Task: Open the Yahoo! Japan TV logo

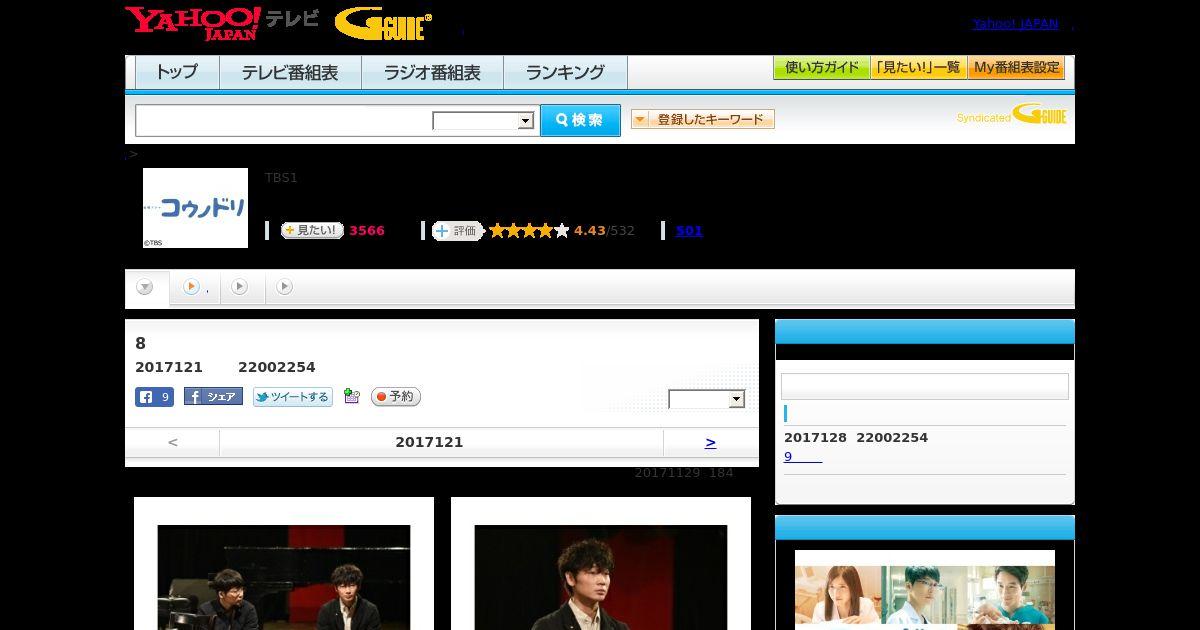Action: point(222,23)
